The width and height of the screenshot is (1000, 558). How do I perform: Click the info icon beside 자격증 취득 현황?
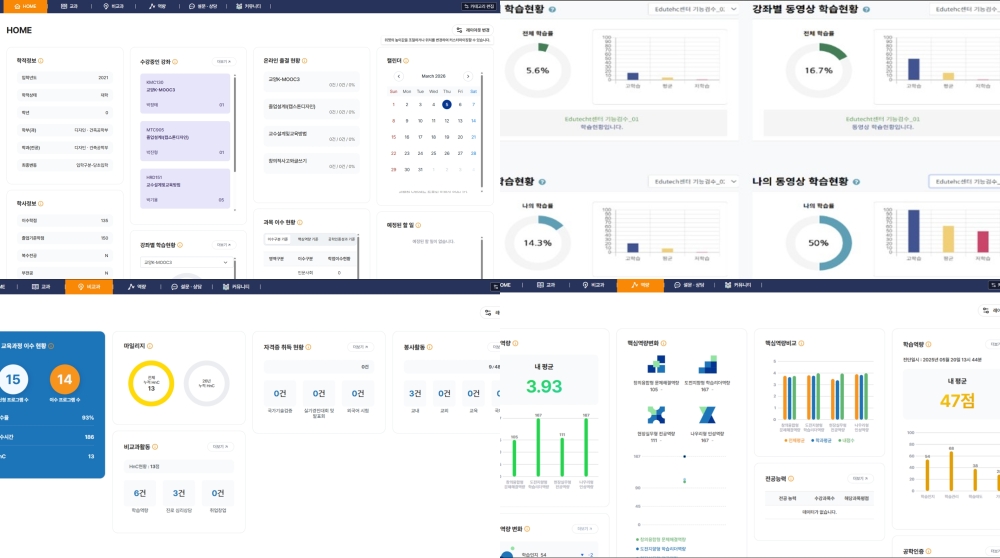pos(307,347)
